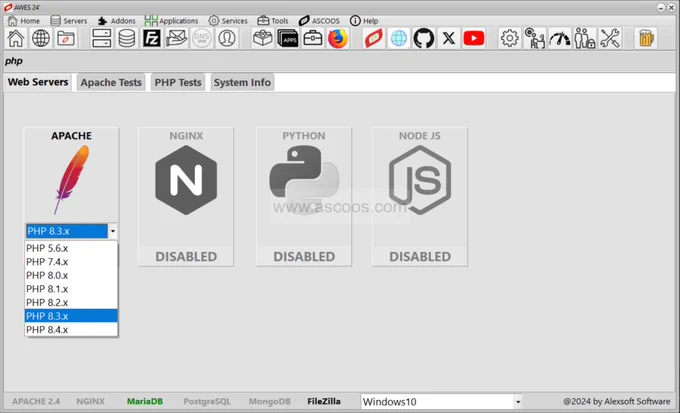Open the globe website toolbar icon
Image resolution: width=680 pixels, height=413 pixels.
point(41,38)
